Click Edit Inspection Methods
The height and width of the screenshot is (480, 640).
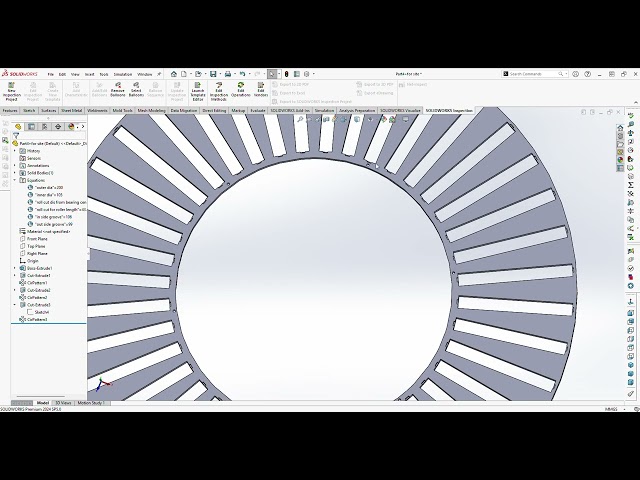[x=219, y=91]
